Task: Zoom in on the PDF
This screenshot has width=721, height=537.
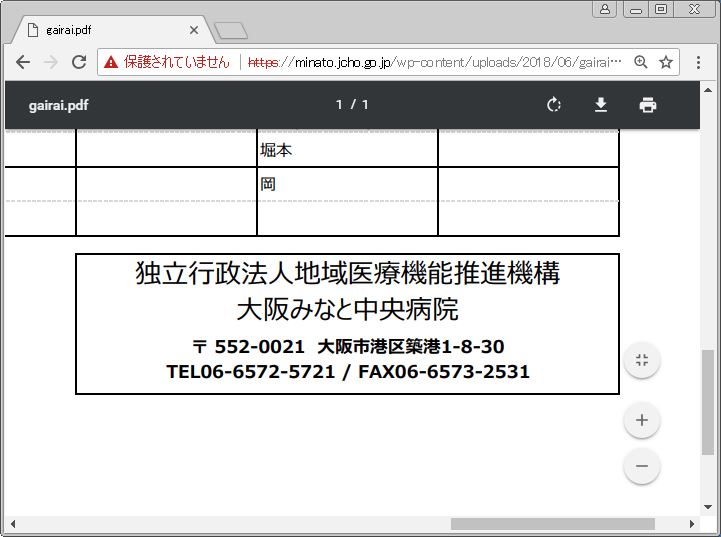Action: (642, 420)
